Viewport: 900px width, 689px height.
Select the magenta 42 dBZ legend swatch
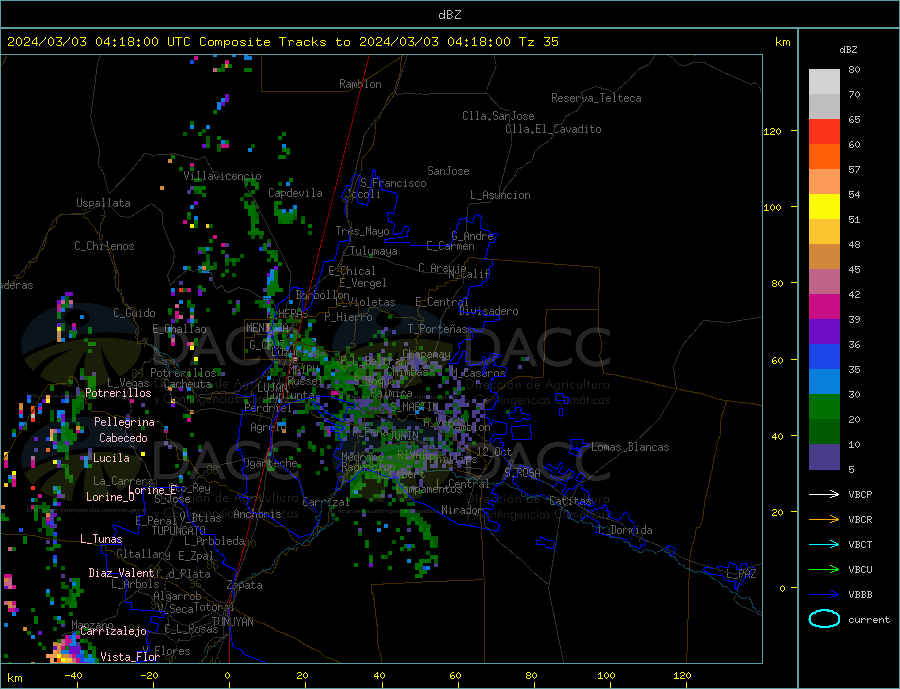pos(824,307)
